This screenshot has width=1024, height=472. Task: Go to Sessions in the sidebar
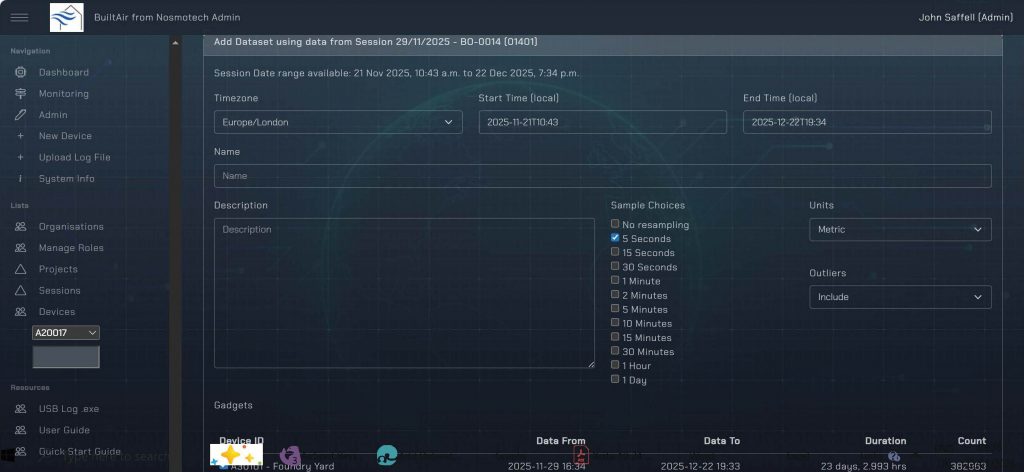pyautogui.click(x=59, y=291)
